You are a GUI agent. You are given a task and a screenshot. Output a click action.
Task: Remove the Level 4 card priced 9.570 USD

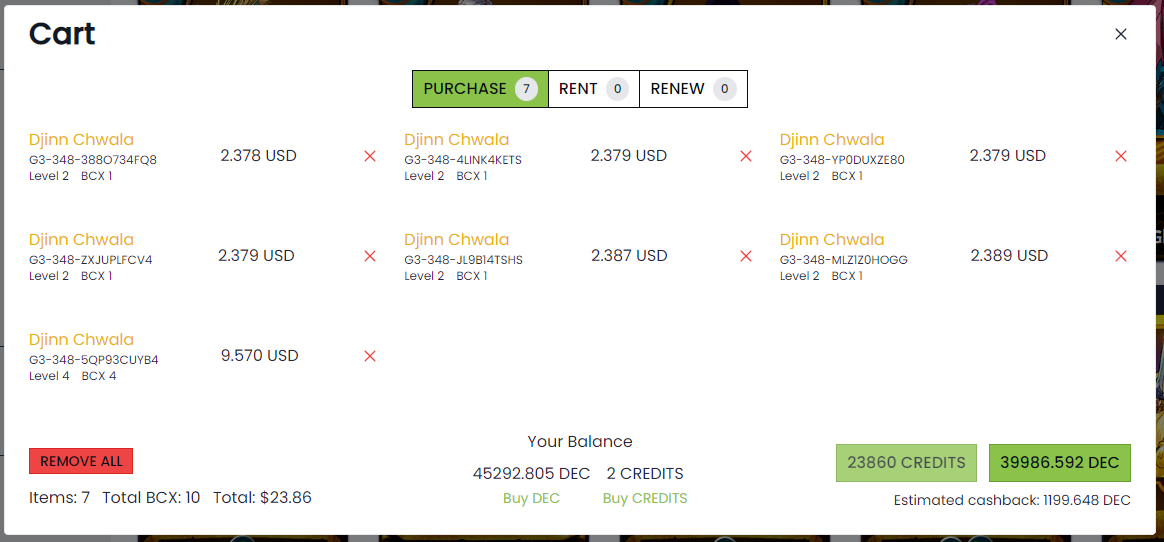(x=370, y=356)
